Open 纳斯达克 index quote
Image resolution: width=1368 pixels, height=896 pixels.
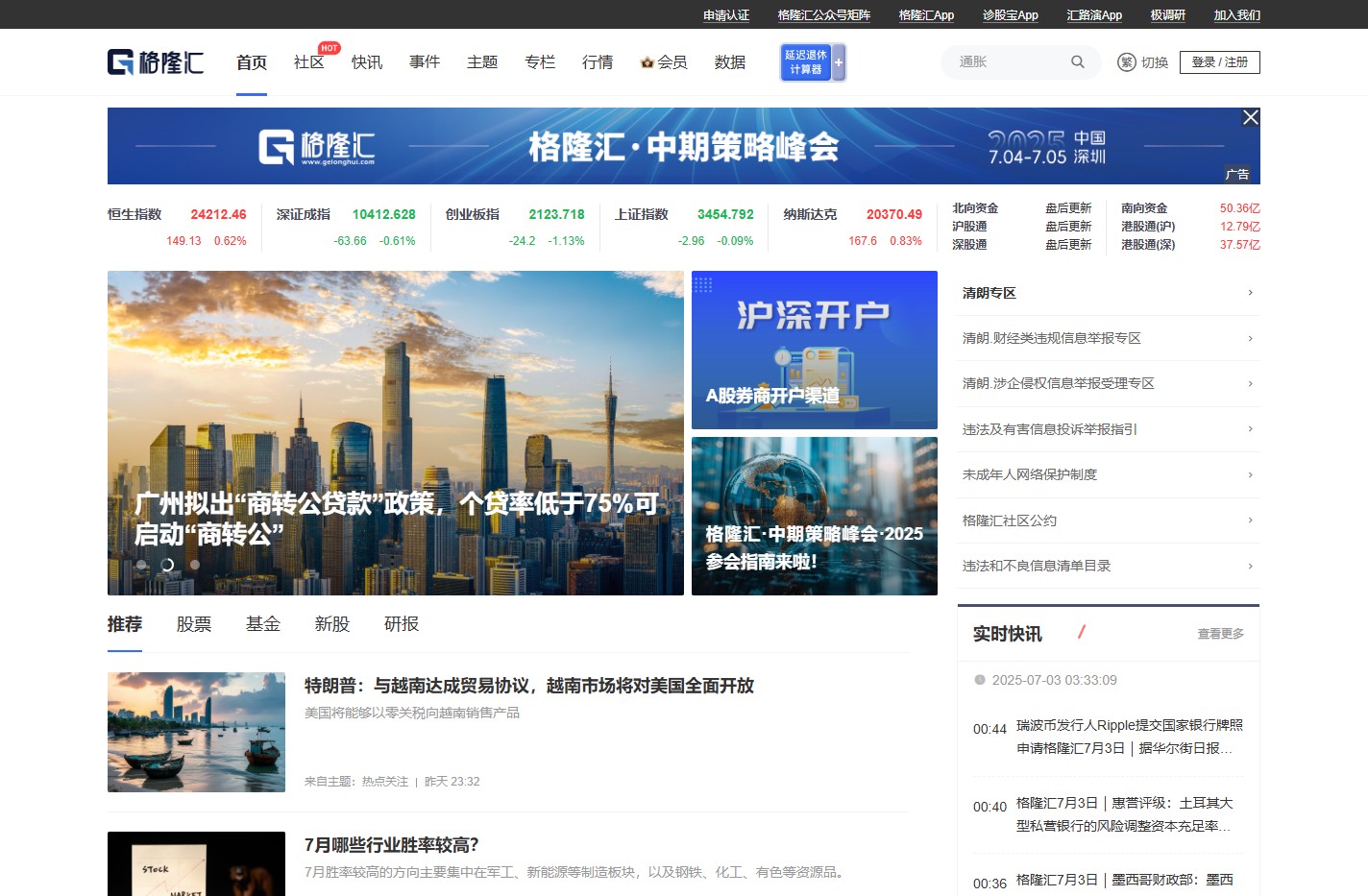[853, 227]
